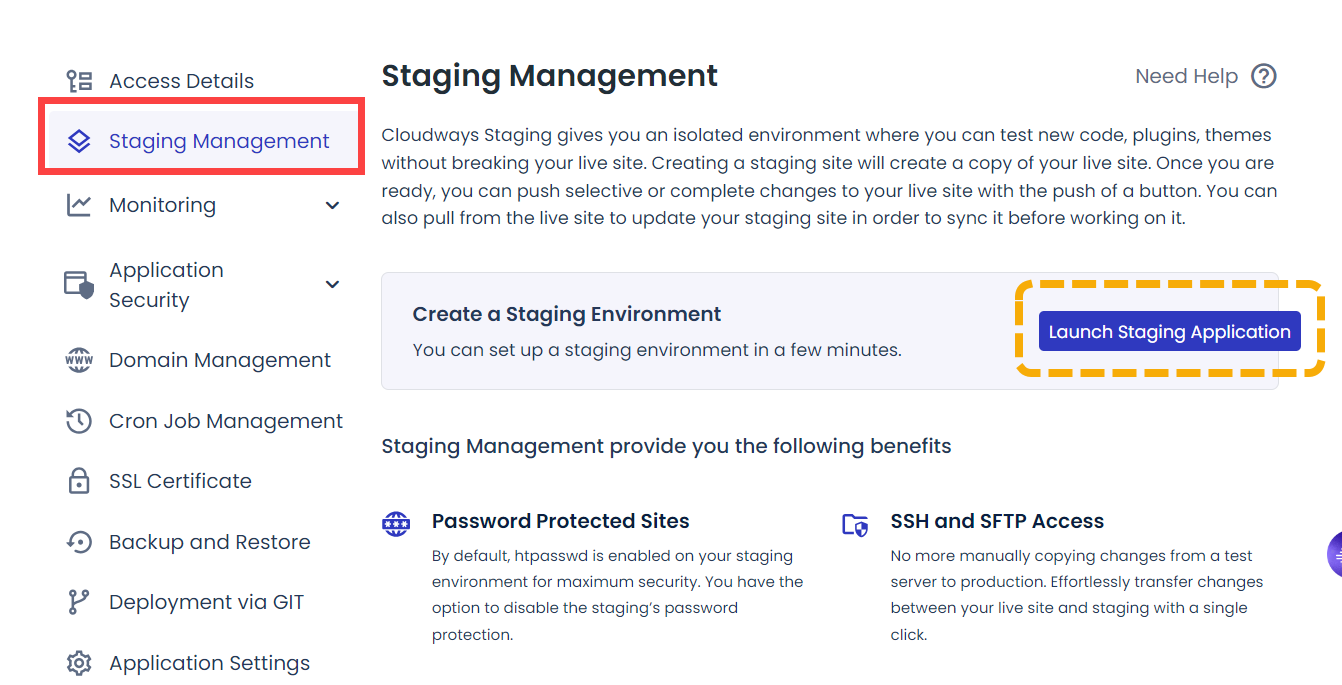Open Application Security menu entry
Viewport: 1342px width, 685px height.
[x=166, y=285]
